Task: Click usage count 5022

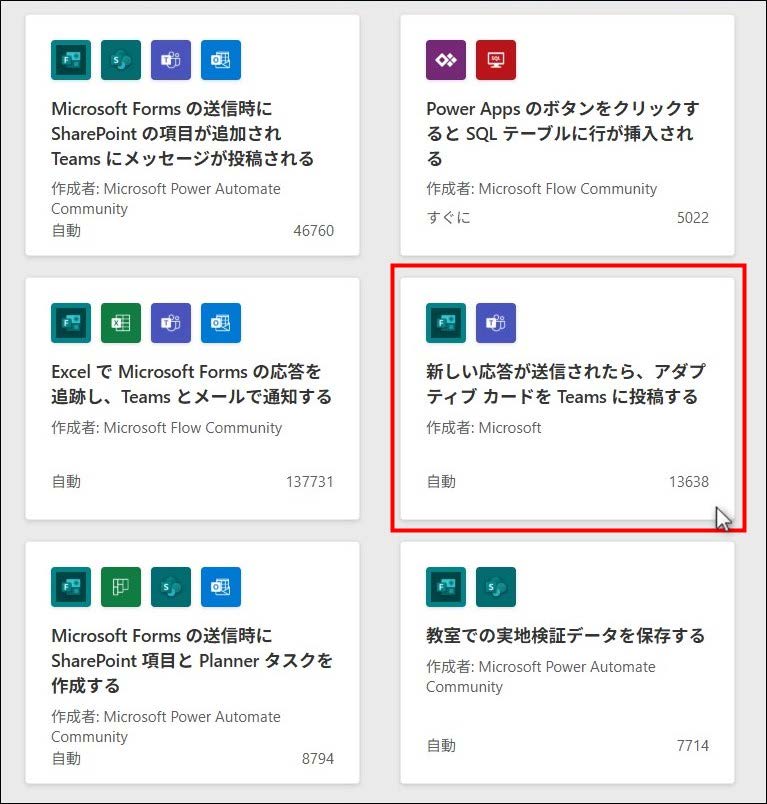Action: click(x=693, y=218)
